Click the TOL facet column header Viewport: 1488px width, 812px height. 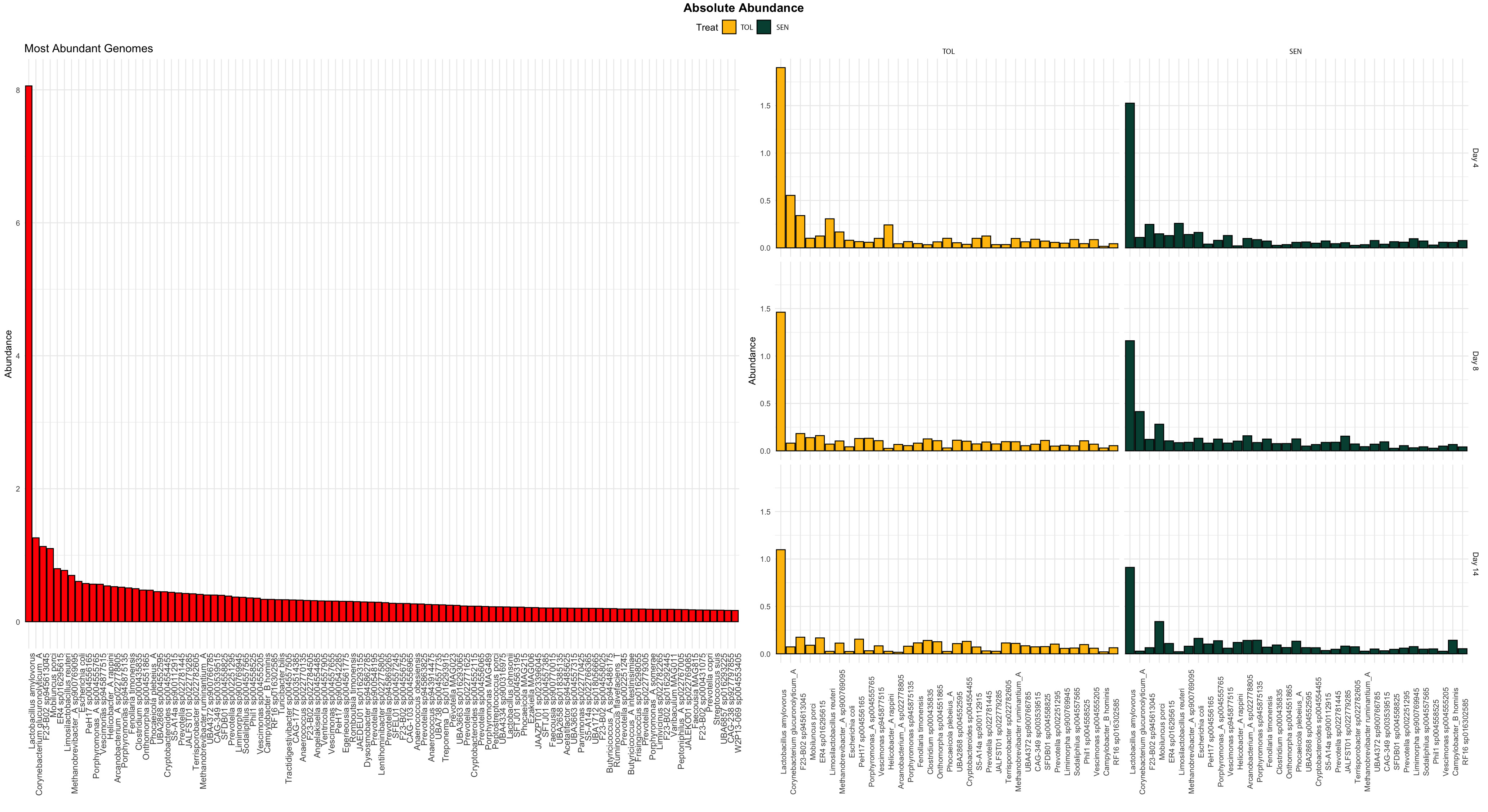pos(948,51)
